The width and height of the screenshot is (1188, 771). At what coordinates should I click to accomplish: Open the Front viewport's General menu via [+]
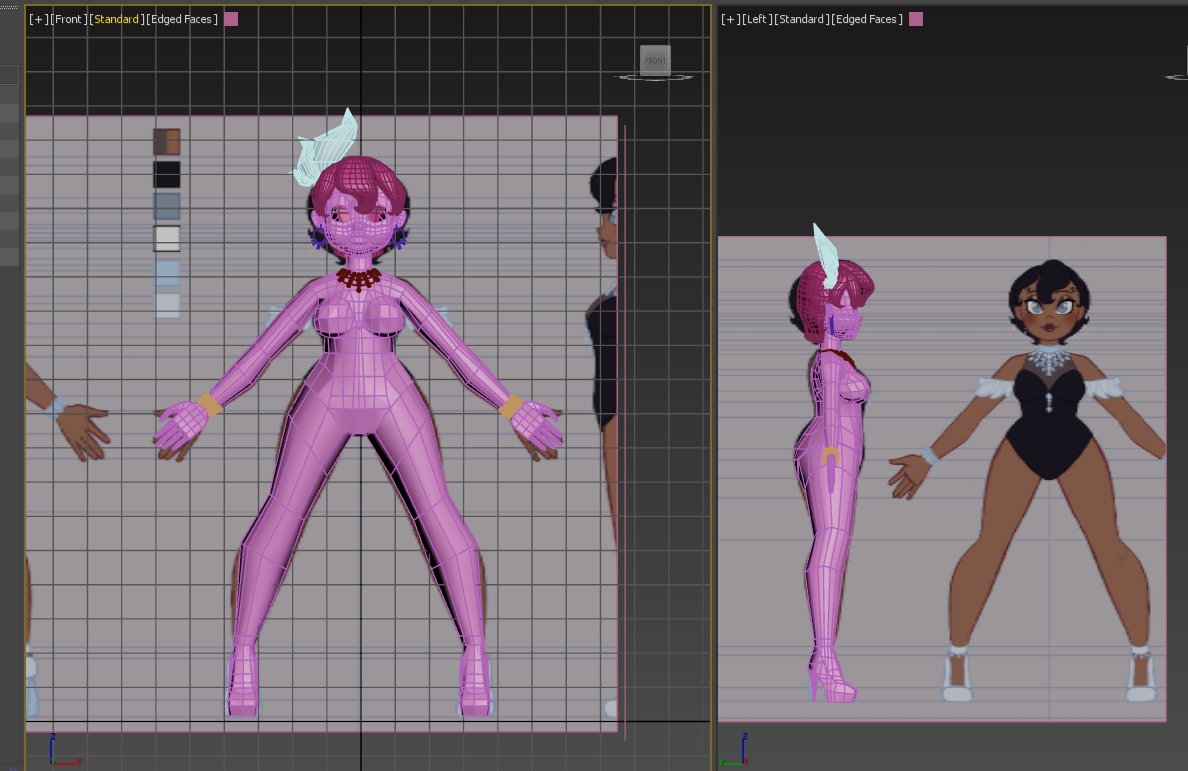pyautogui.click(x=36, y=18)
